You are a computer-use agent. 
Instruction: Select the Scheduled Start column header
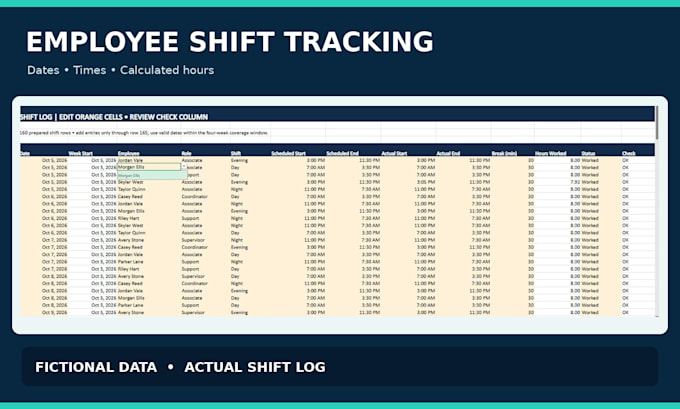pos(288,153)
